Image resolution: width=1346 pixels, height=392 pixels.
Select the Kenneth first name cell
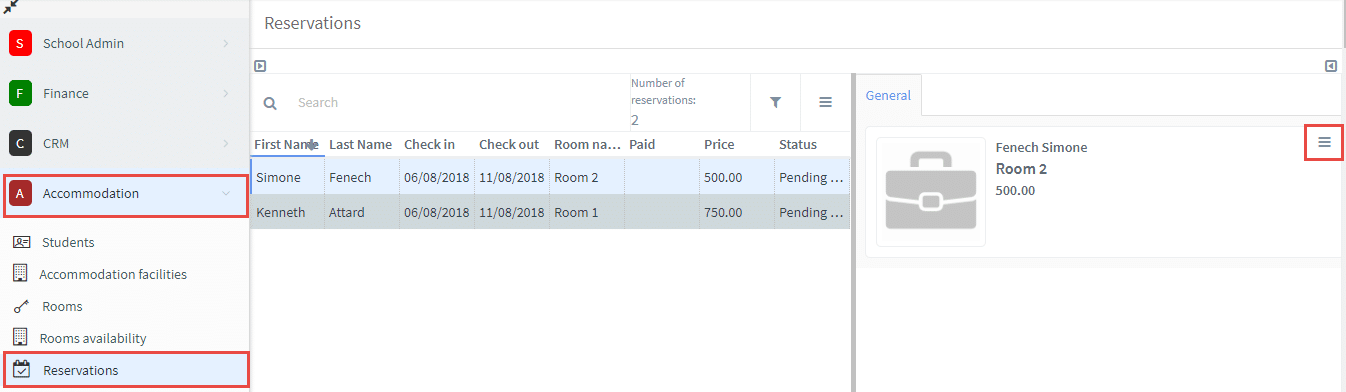(x=287, y=213)
